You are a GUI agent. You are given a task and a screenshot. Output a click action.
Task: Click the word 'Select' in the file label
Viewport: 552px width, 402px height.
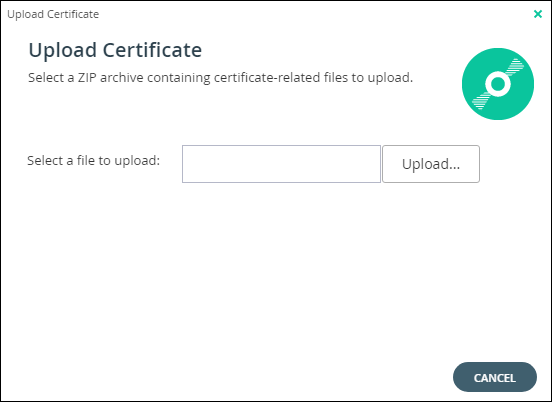point(45,161)
